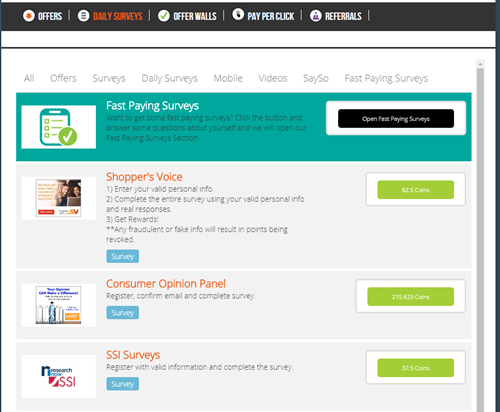Show All offers filter

(29, 78)
